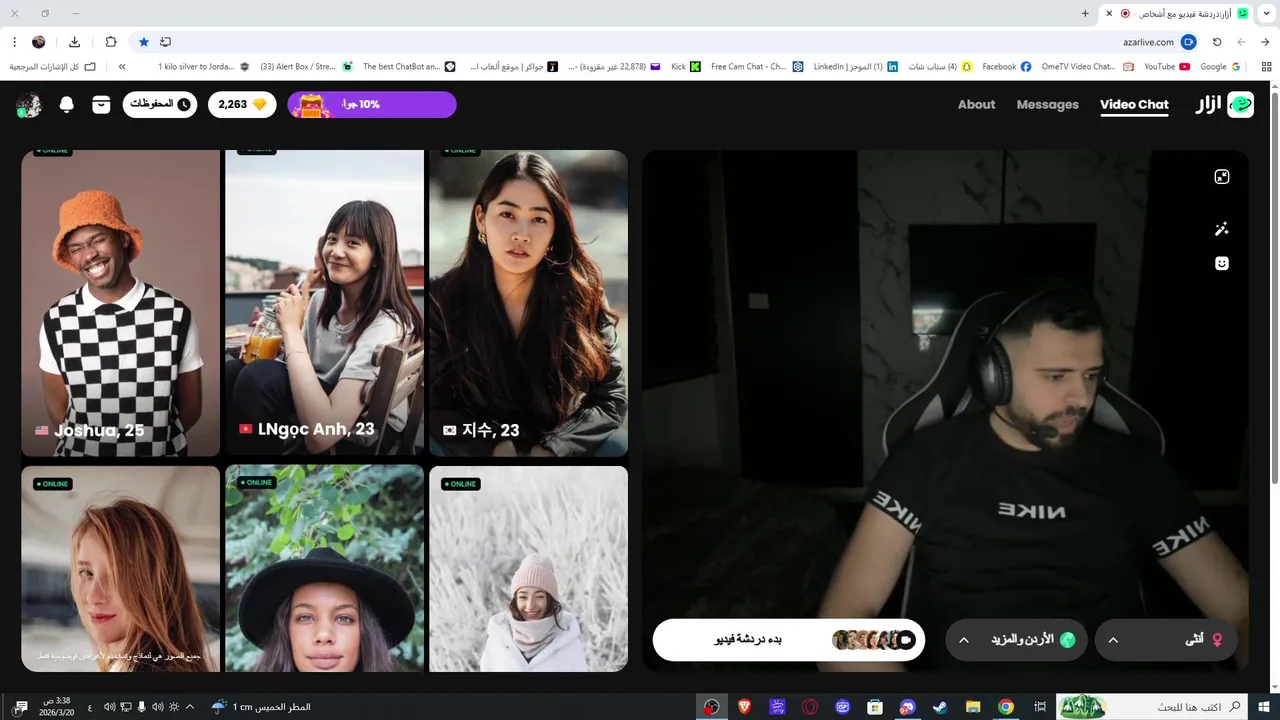Click the minimize video preview icon
The height and width of the screenshot is (720, 1280).
tap(1221, 177)
